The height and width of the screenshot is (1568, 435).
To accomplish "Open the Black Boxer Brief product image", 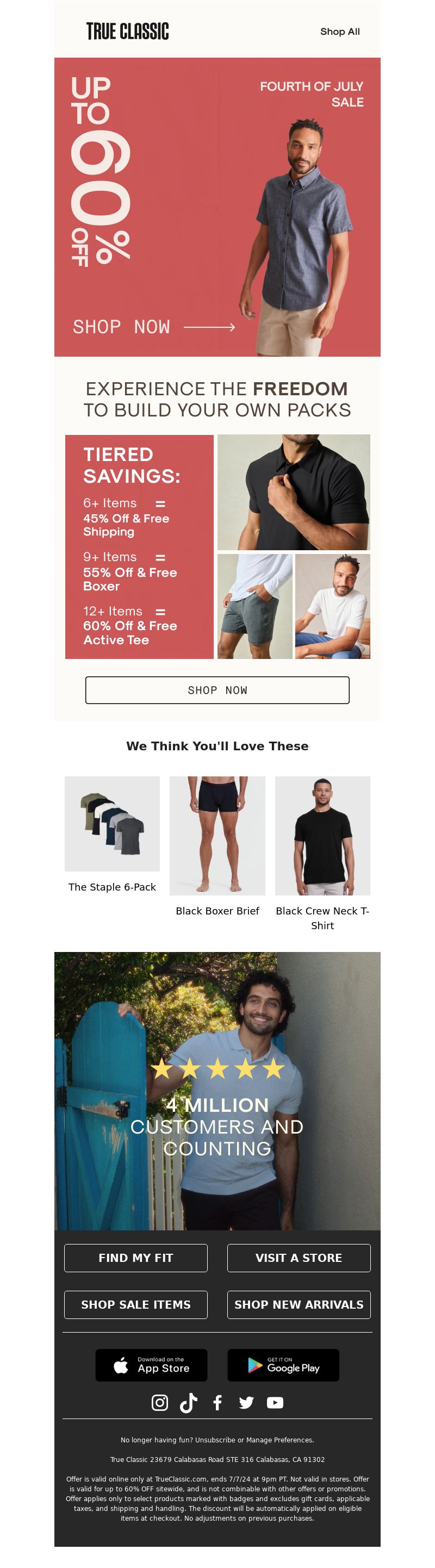I will (217, 835).
